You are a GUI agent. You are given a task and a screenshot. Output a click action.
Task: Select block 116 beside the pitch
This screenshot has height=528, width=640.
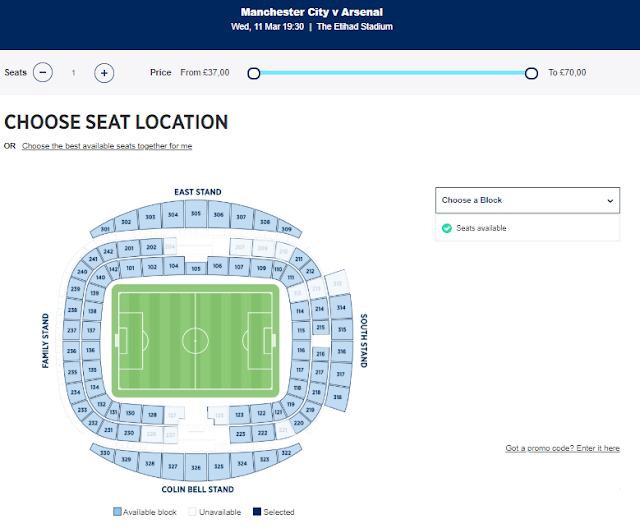(301, 351)
